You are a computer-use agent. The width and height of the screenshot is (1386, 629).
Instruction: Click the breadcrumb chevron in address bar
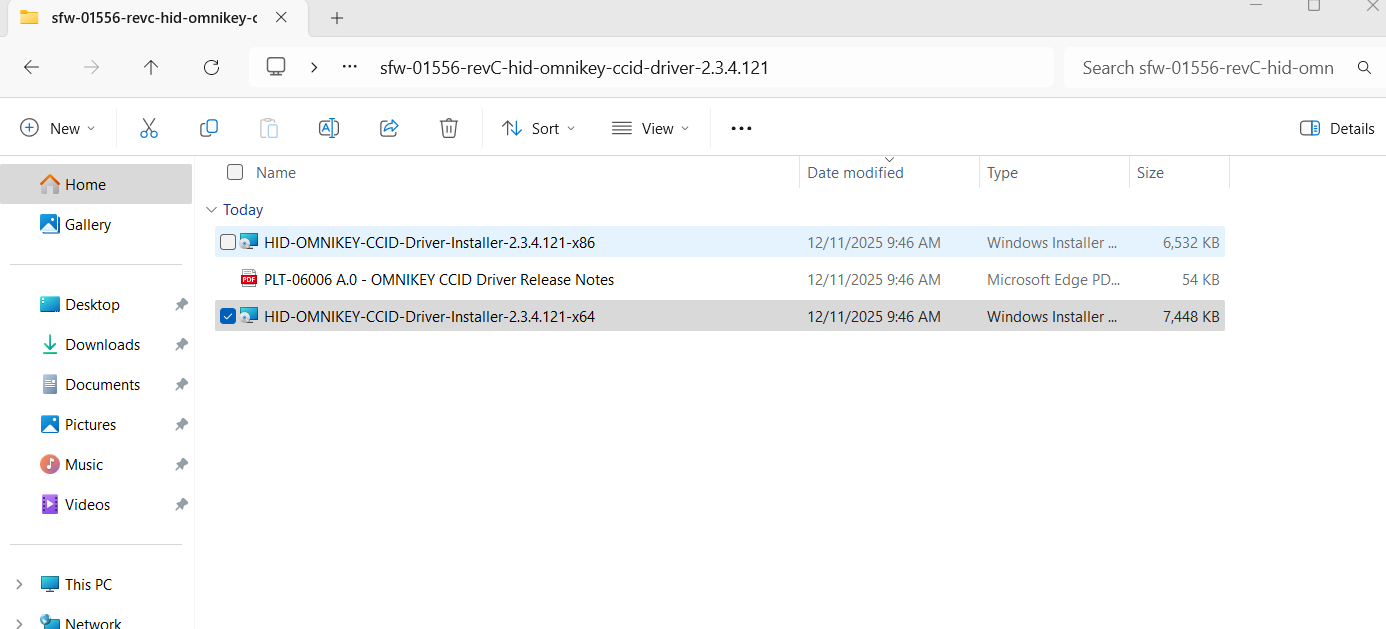click(314, 67)
